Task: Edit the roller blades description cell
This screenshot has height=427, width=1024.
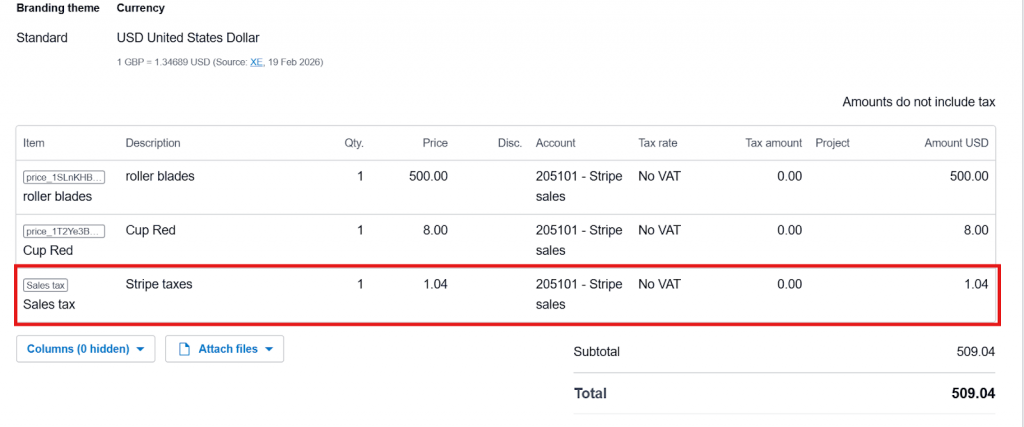Action: pos(160,176)
